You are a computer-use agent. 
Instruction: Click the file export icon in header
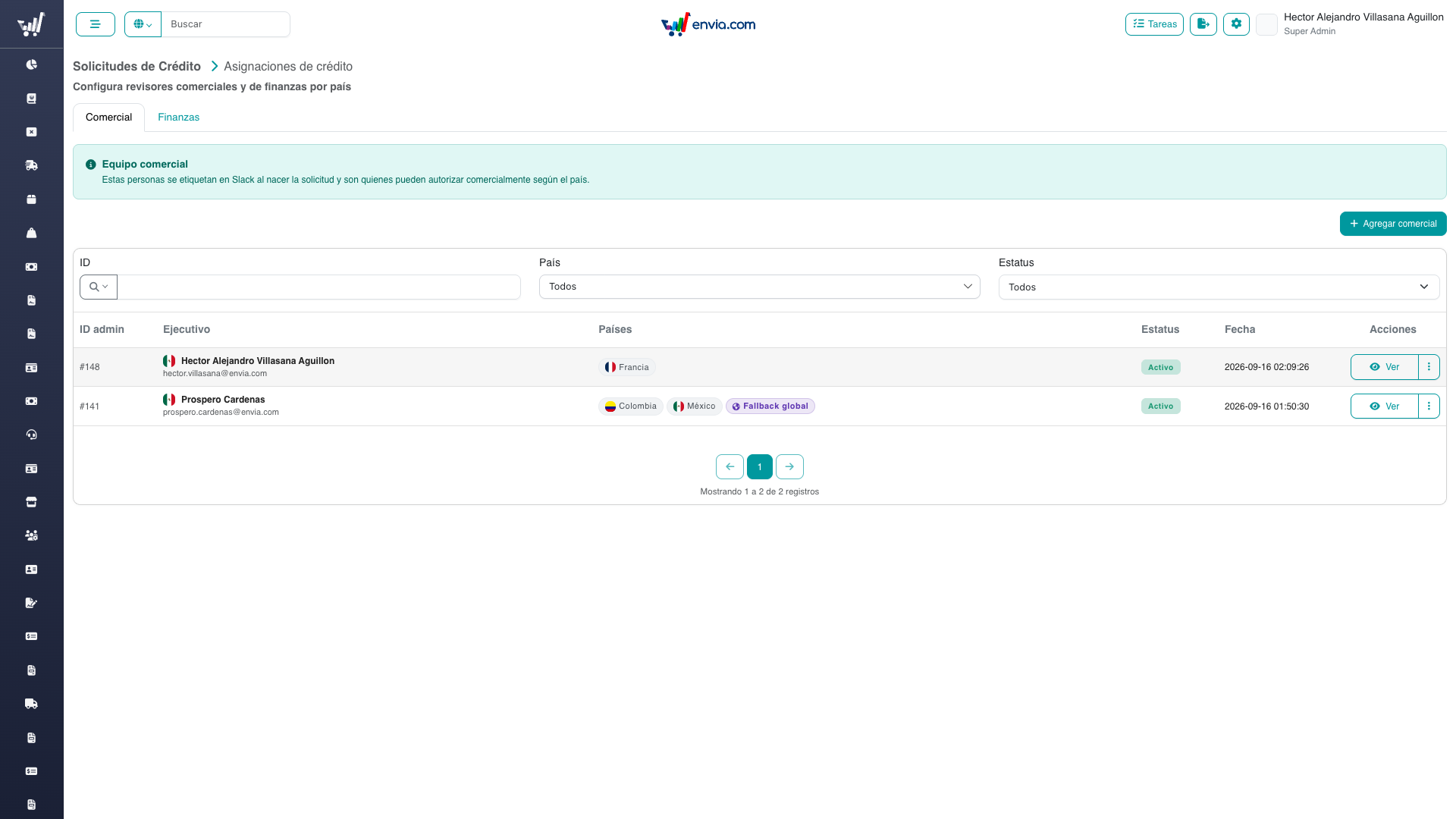tap(1203, 24)
